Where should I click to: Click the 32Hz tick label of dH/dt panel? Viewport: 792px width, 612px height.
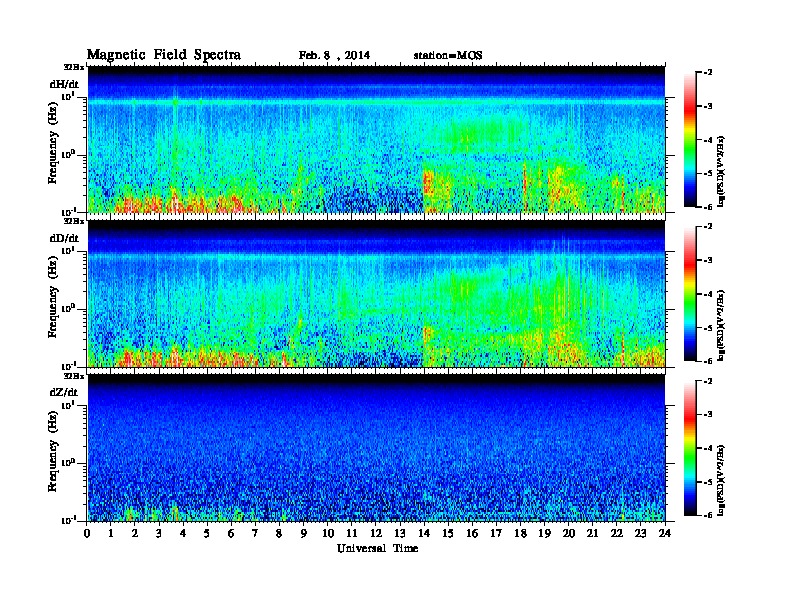pos(74,67)
